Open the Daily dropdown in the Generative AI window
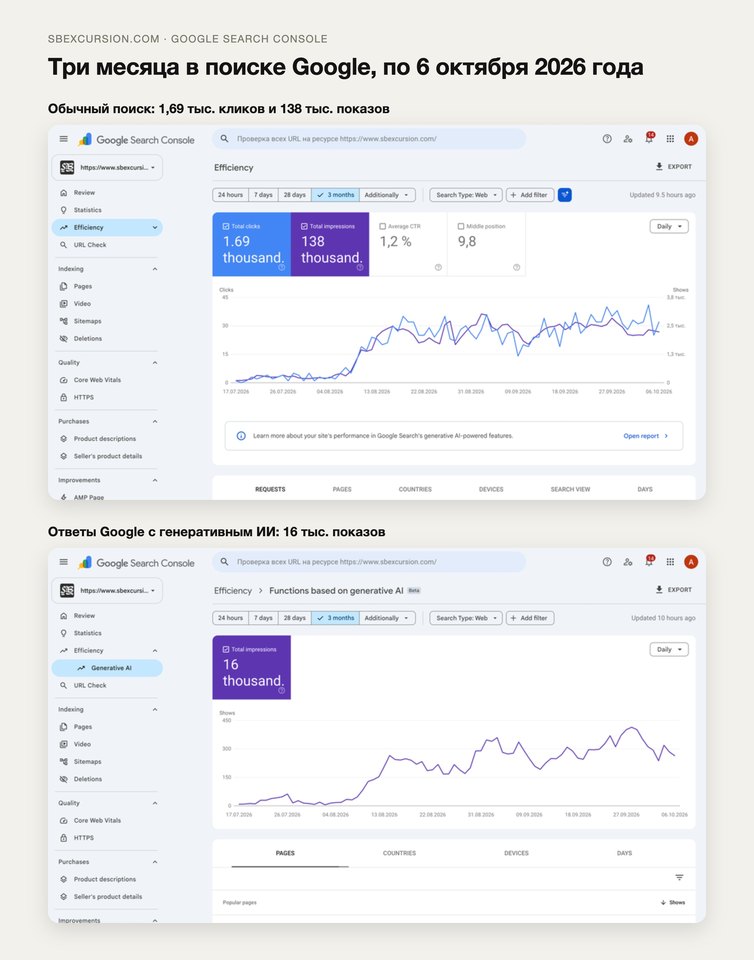 (669, 650)
